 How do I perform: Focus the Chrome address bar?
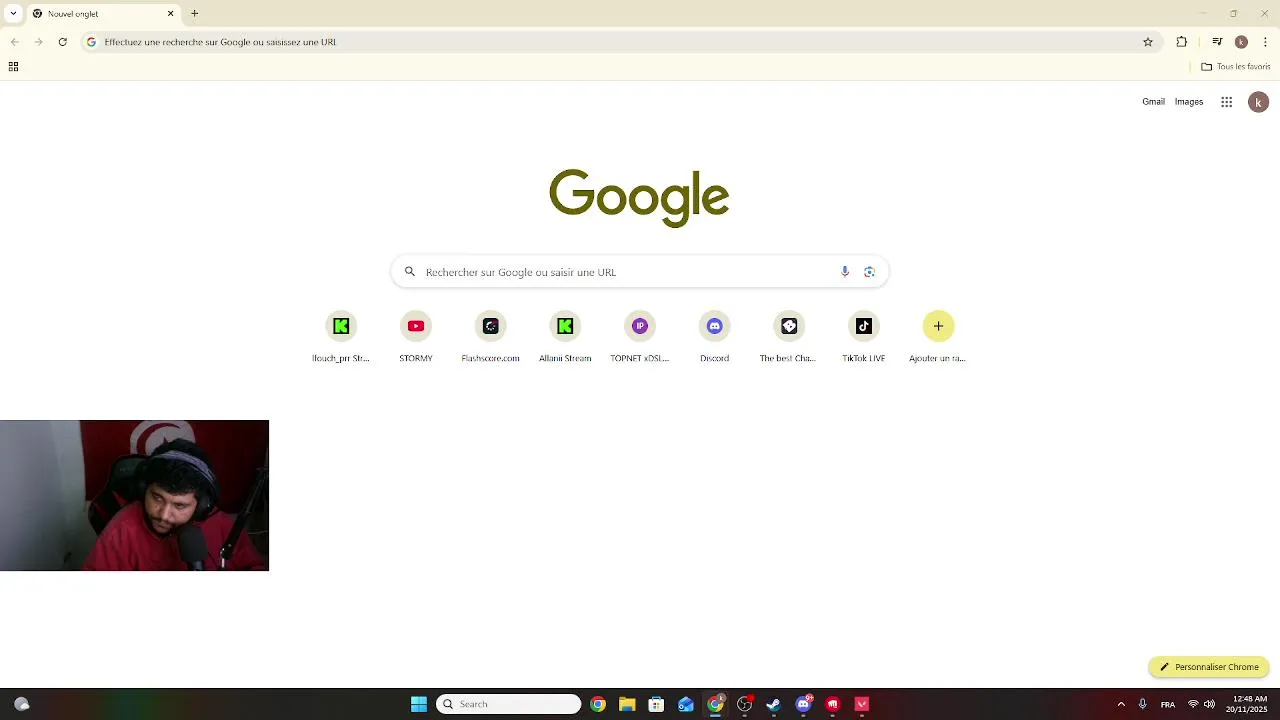pos(620,42)
